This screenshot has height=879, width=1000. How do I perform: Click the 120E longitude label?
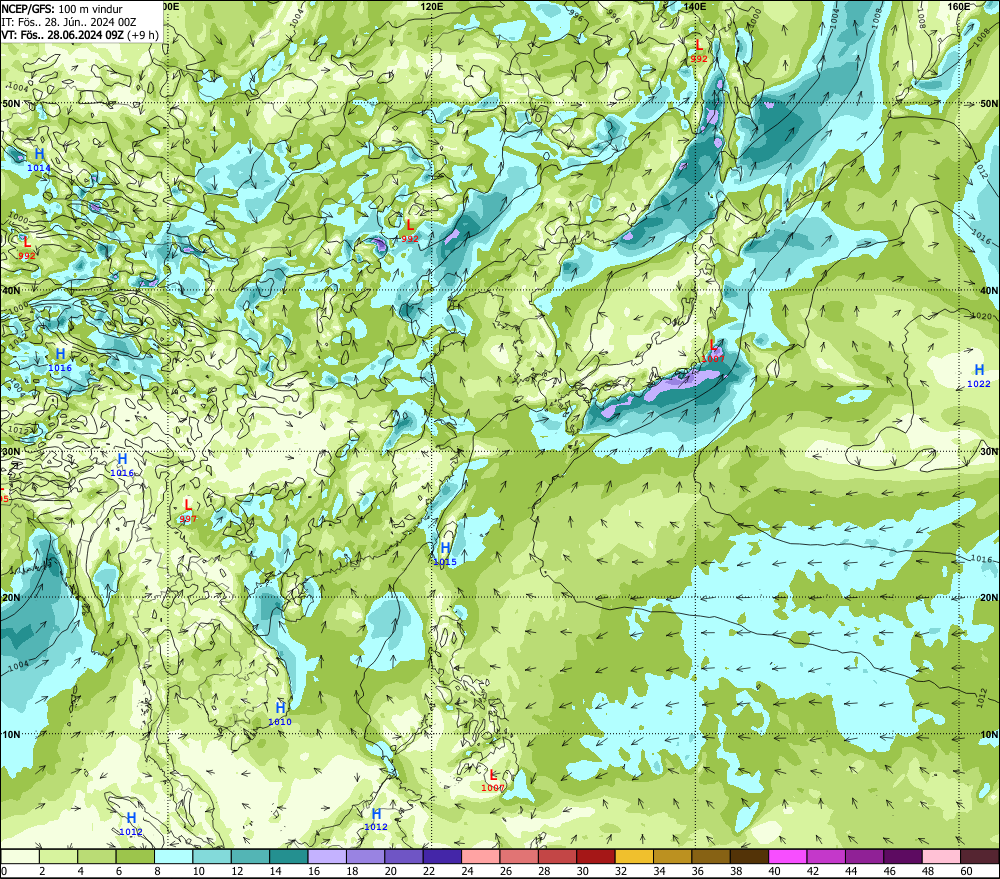tap(432, 6)
